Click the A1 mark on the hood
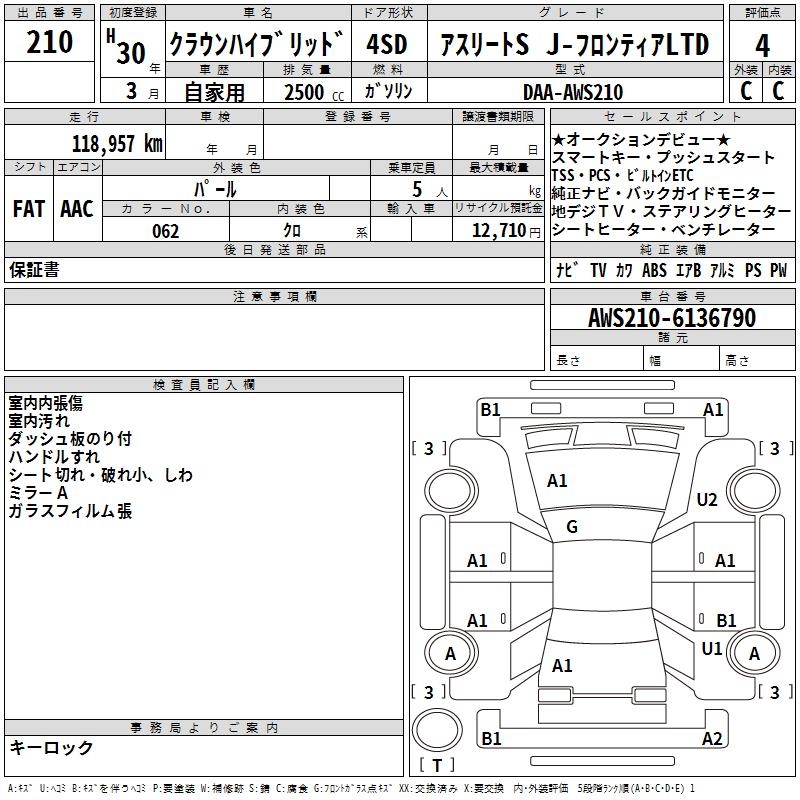 557,481
